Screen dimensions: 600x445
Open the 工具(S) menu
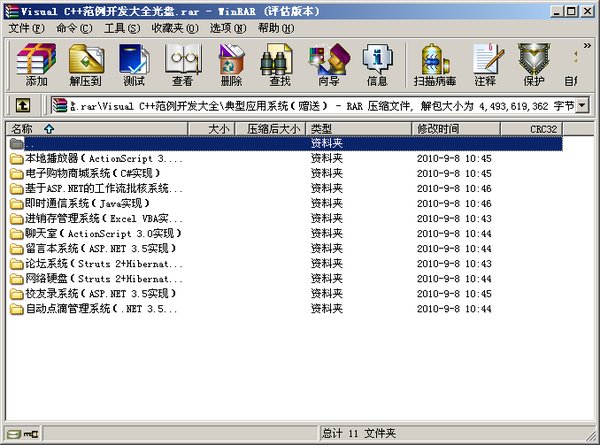[122, 28]
